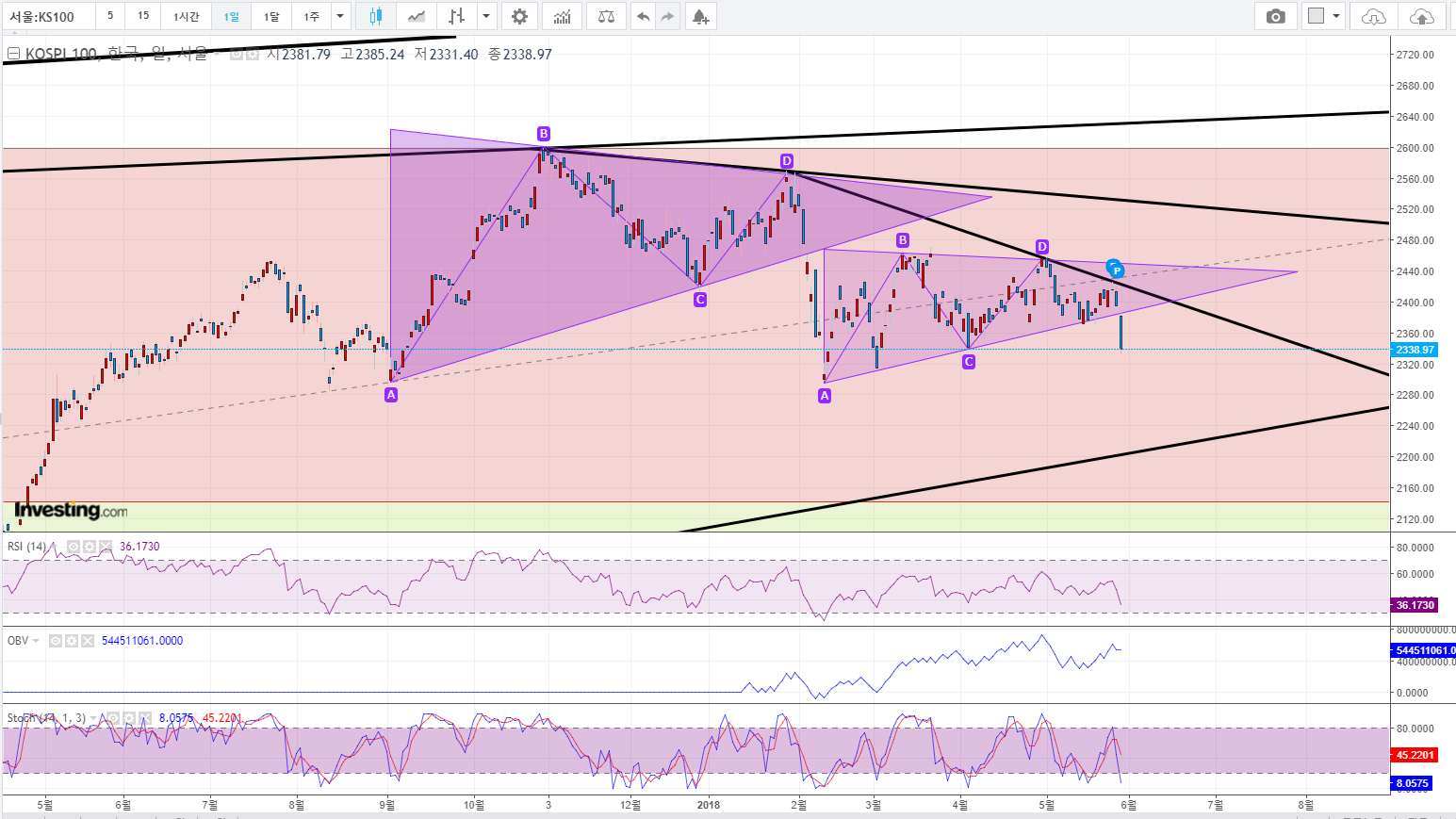Expand more chart type options
1456x819 pixels.
(x=486, y=16)
